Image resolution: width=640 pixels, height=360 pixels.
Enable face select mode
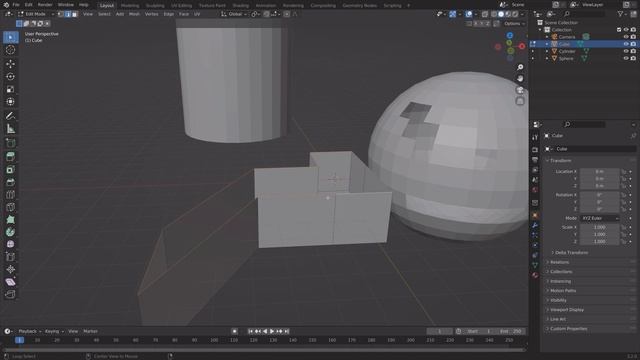click(75, 14)
